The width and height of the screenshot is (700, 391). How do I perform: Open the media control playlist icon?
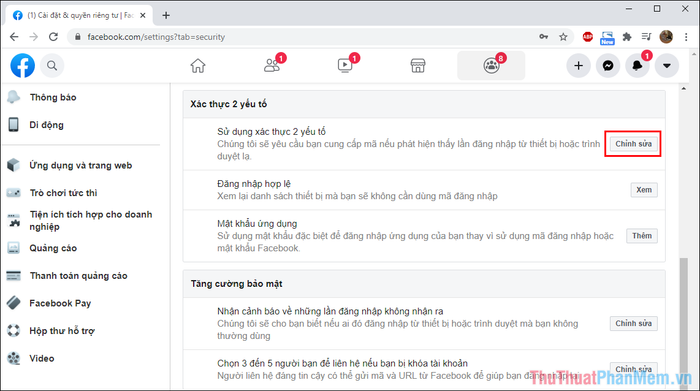pos(646,37)
